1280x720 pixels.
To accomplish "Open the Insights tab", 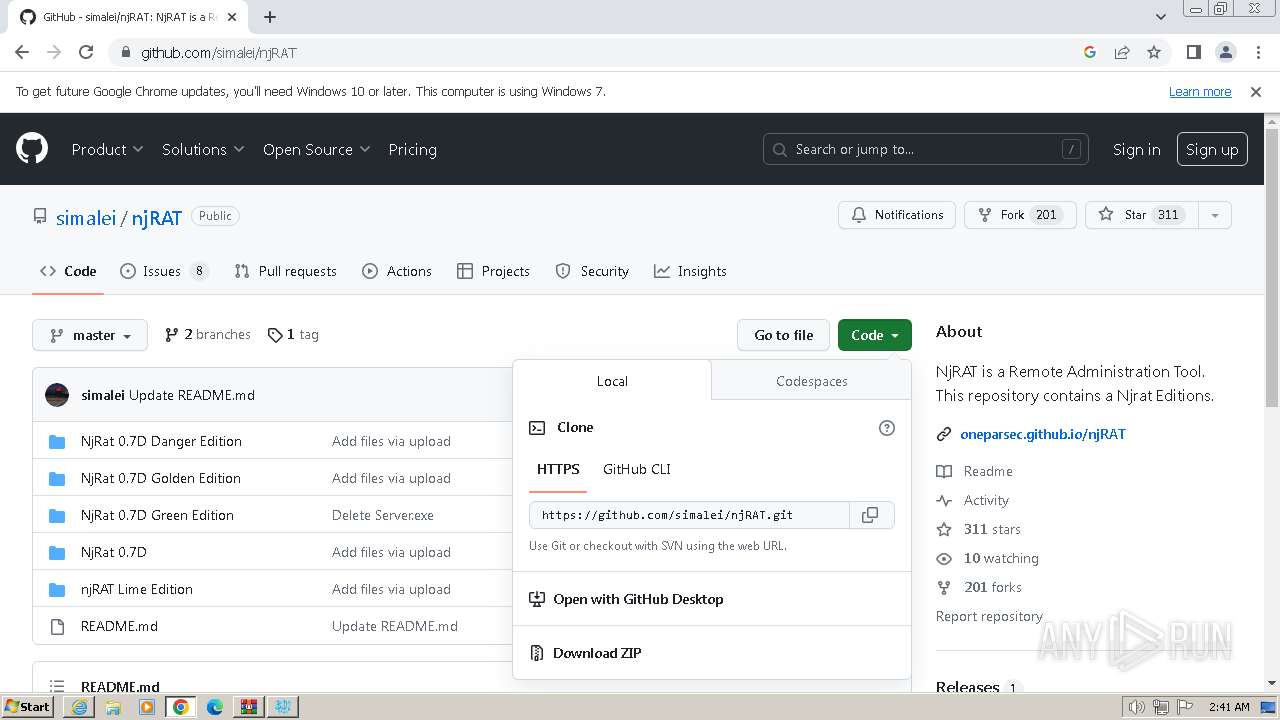I will click(690, 271).
